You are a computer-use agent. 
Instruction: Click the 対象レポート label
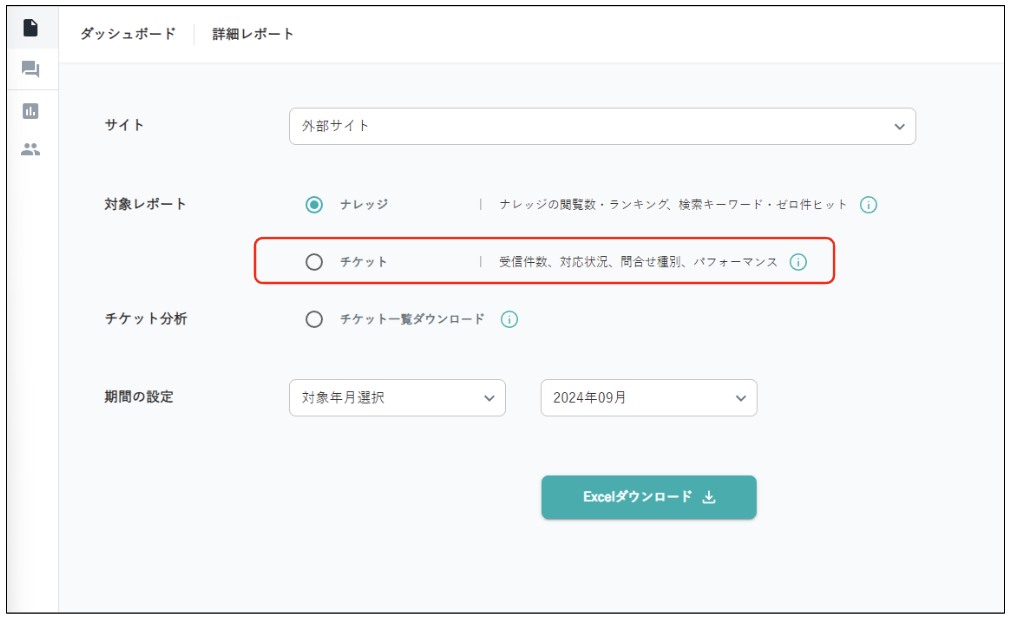click(x=146, y=204)
